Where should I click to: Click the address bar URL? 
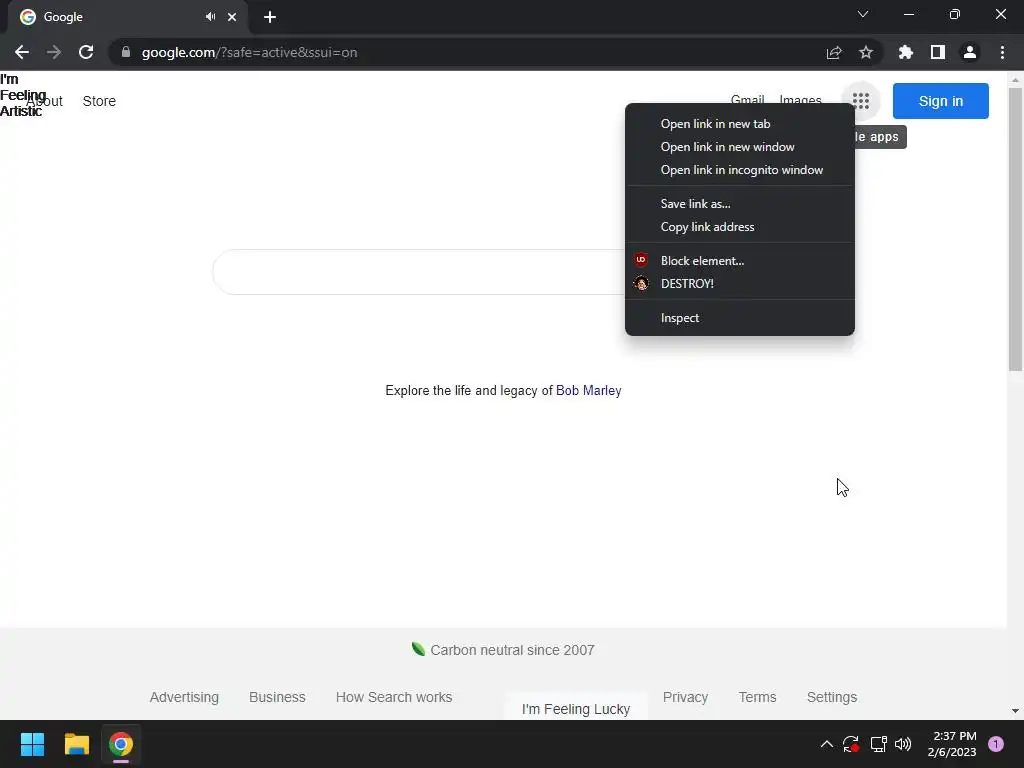click(x=249, y=52)
